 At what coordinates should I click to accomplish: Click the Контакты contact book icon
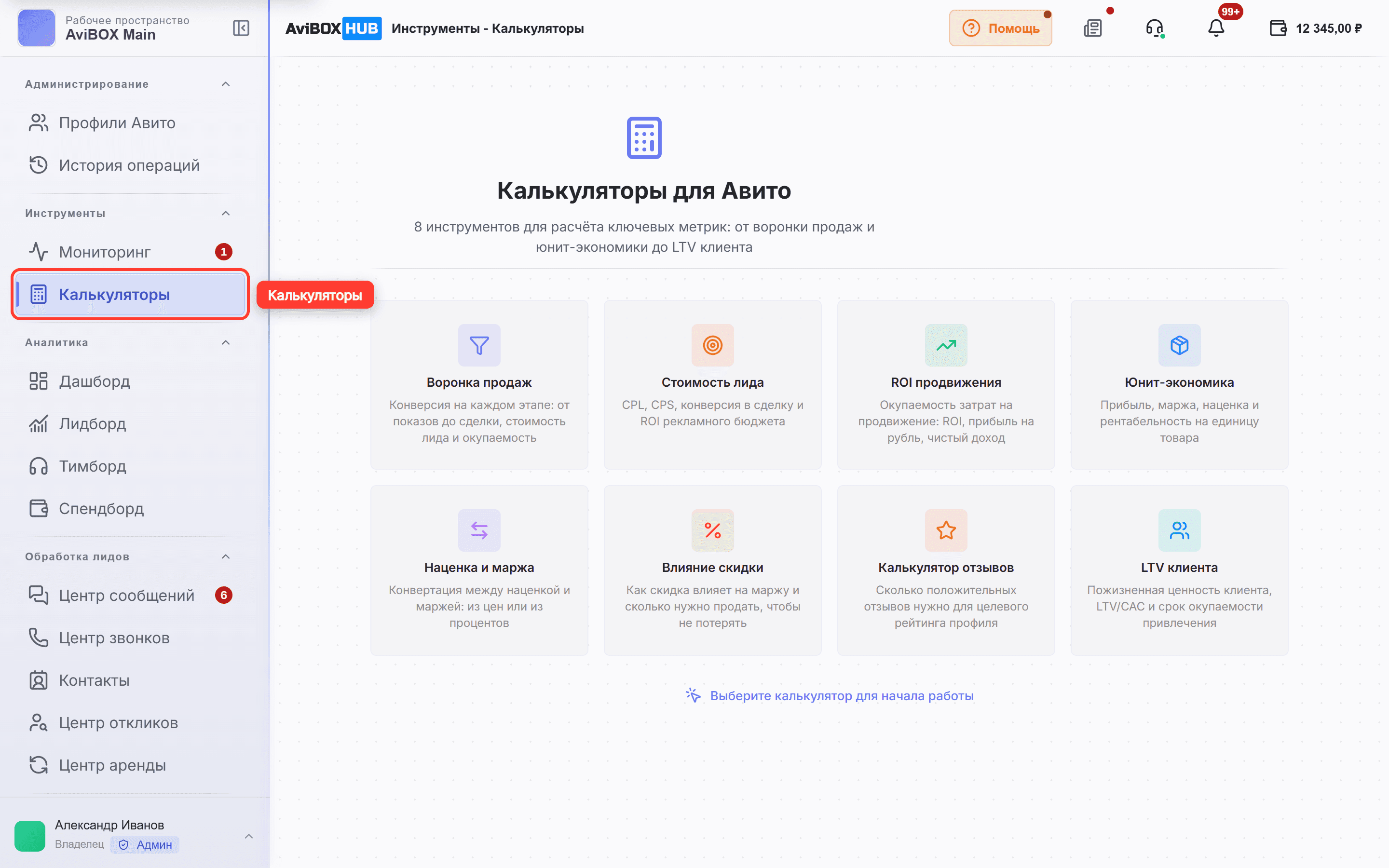click(x=39, y=680)
